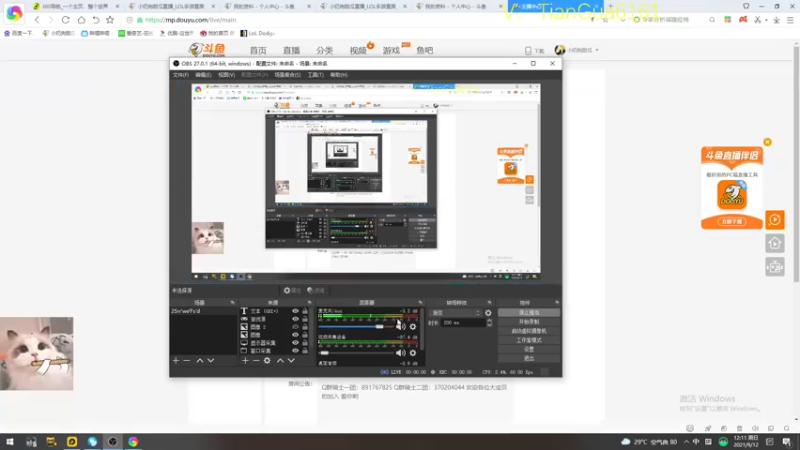Click OBS icon in the taskbar
800x450 pixels.
(113, 442)
